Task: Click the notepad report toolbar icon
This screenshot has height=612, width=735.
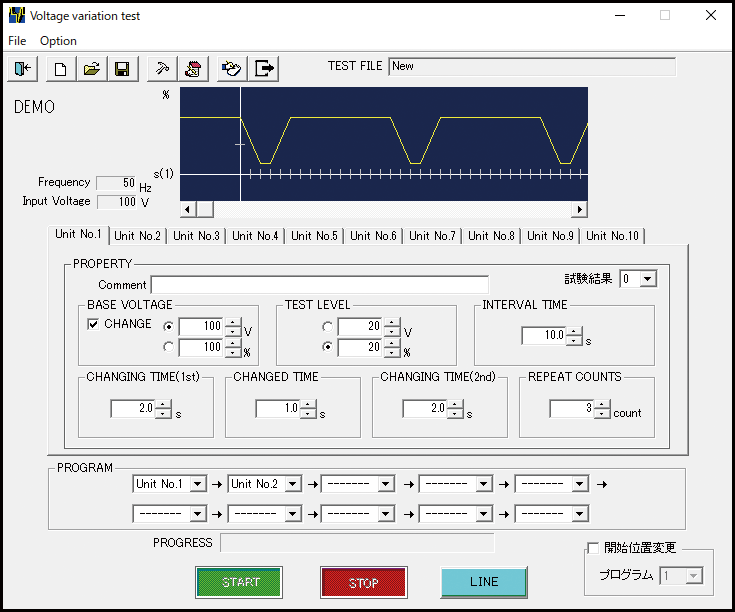Action: 193,69
